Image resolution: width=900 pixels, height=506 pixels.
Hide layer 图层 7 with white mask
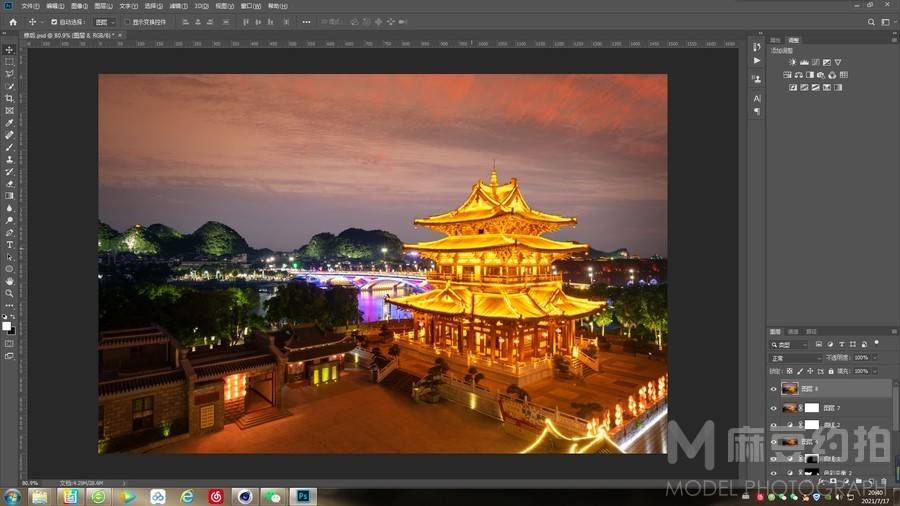point(774,408)
